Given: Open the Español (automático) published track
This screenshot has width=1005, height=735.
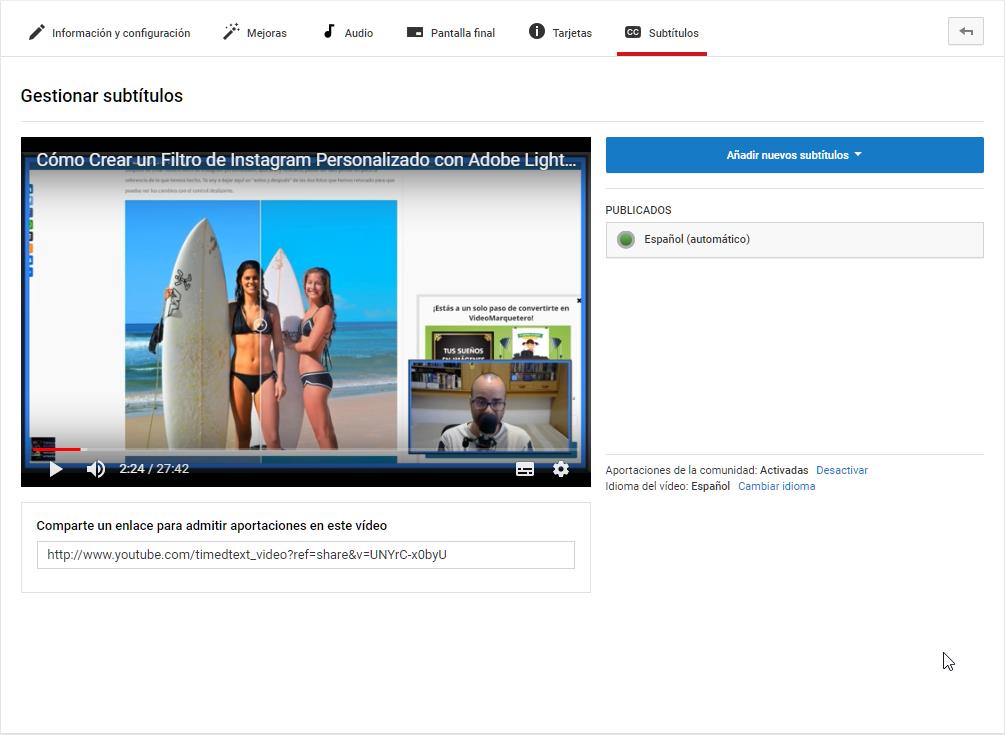Looking at the screenshot, I should pyautogui.click(x=697, y=239).
